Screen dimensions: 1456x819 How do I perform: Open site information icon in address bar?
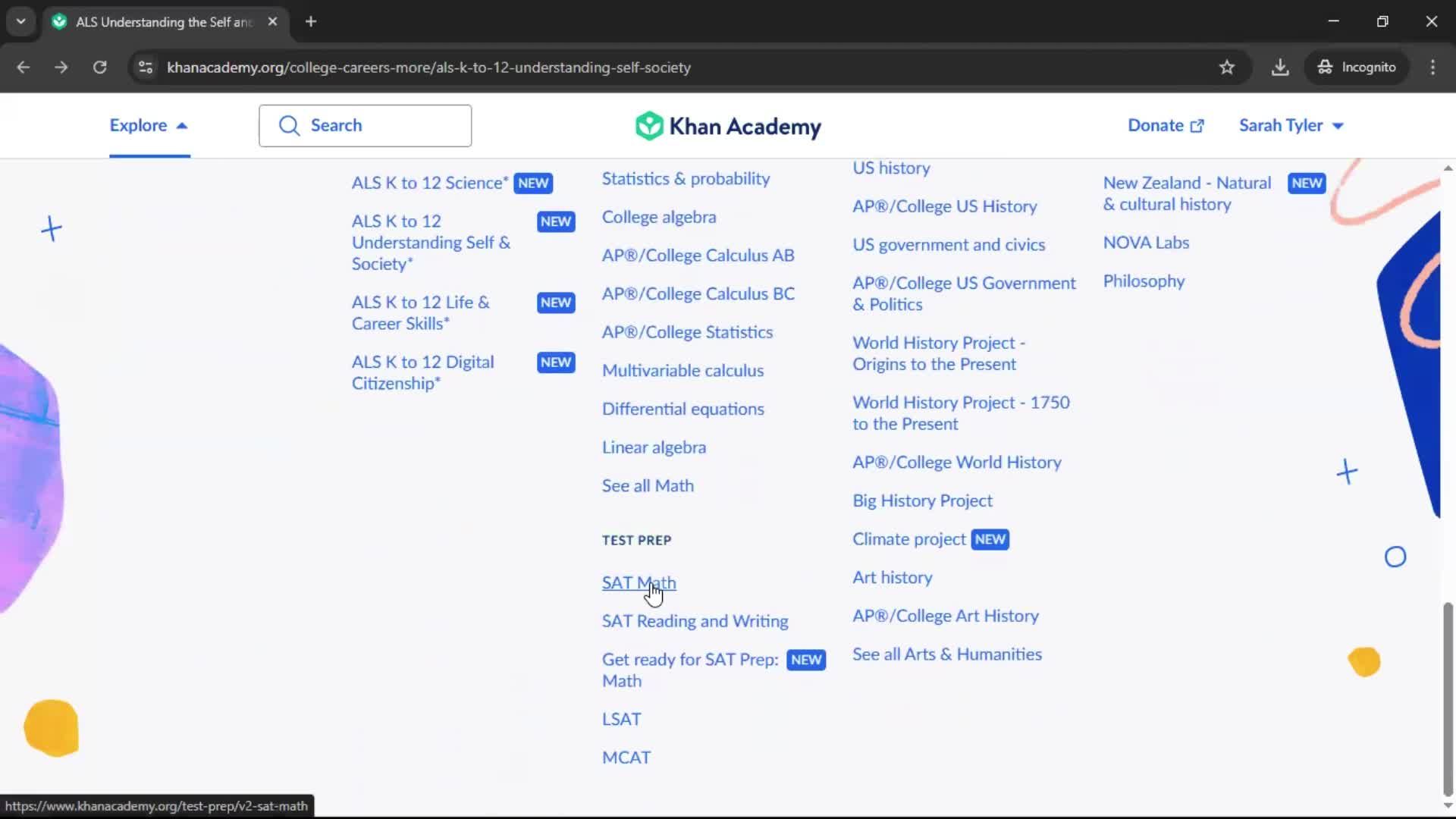pyautogui.click(x=146, y=67)
